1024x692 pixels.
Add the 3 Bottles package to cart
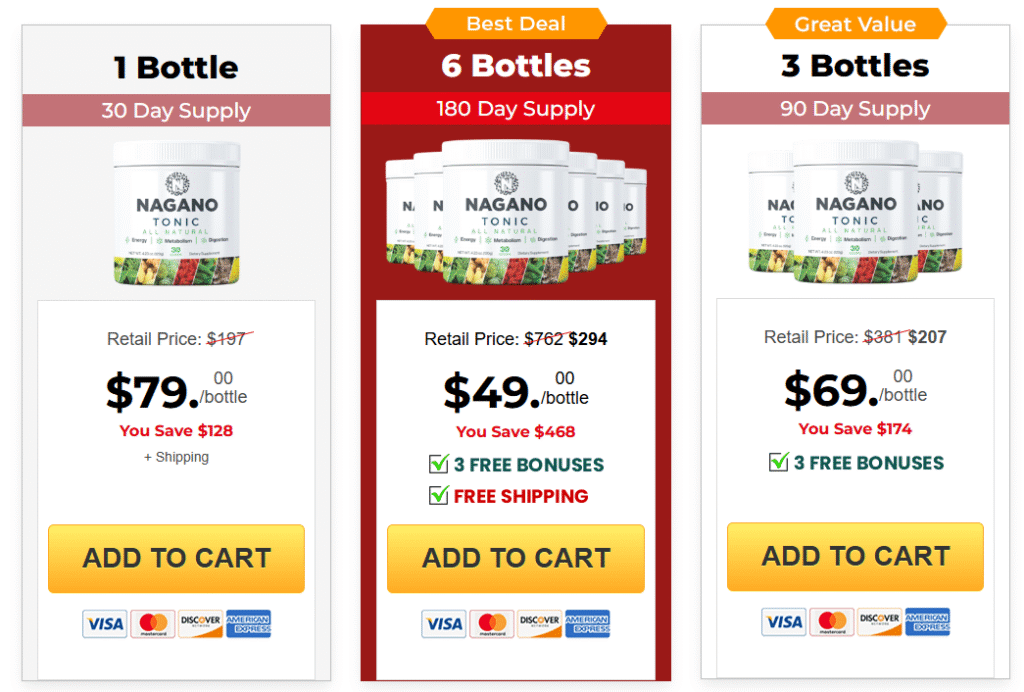coord(856,556)
